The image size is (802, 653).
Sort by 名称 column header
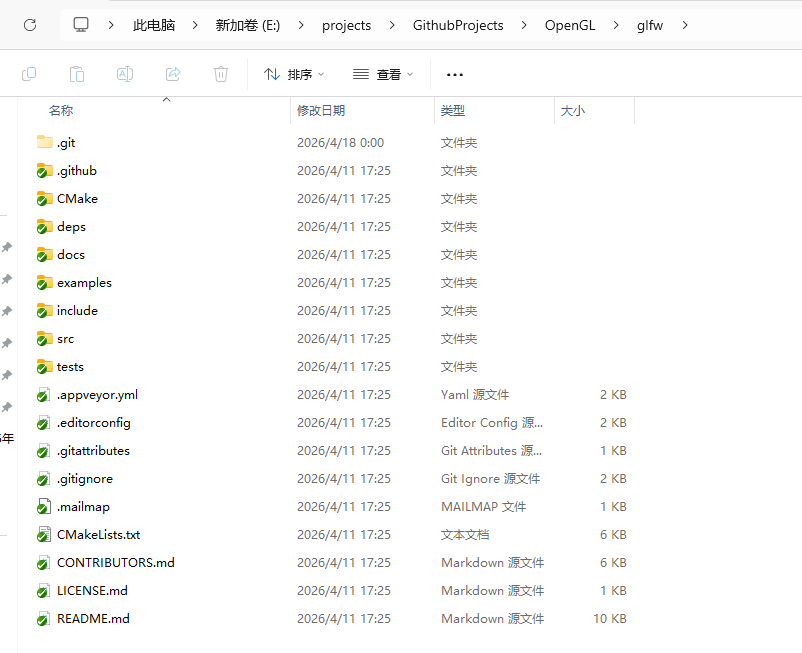pos(61,110)
